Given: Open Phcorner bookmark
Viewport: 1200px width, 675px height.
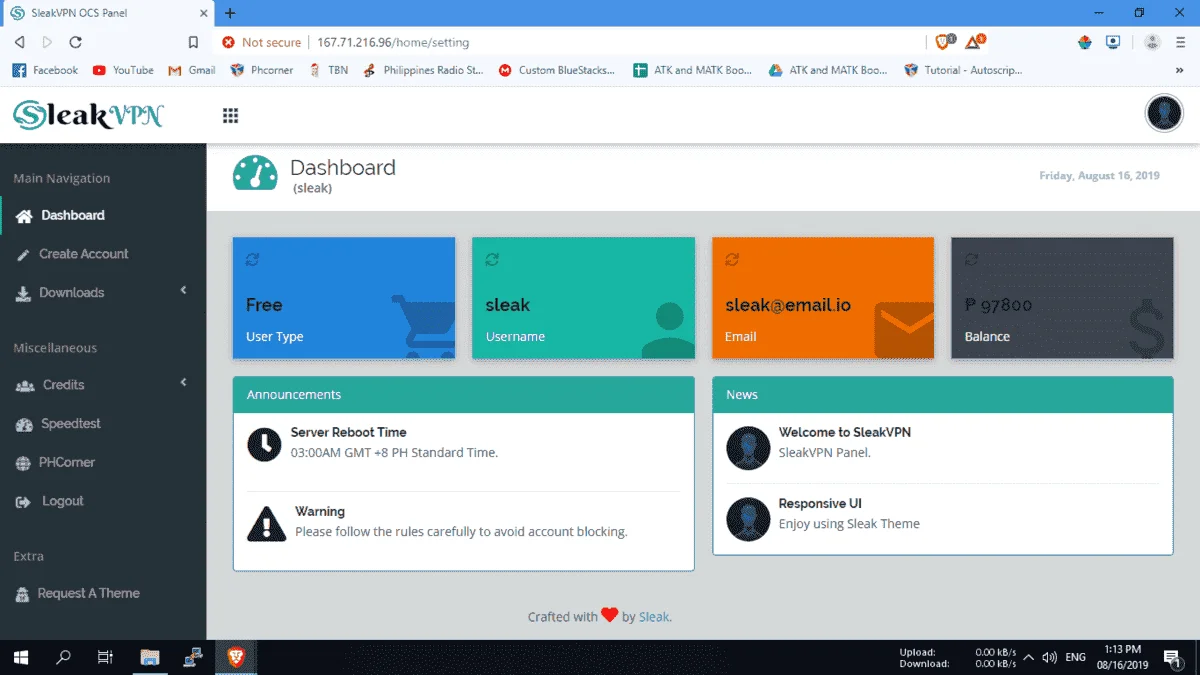Looking at the screenshot, I should point(262,70).
